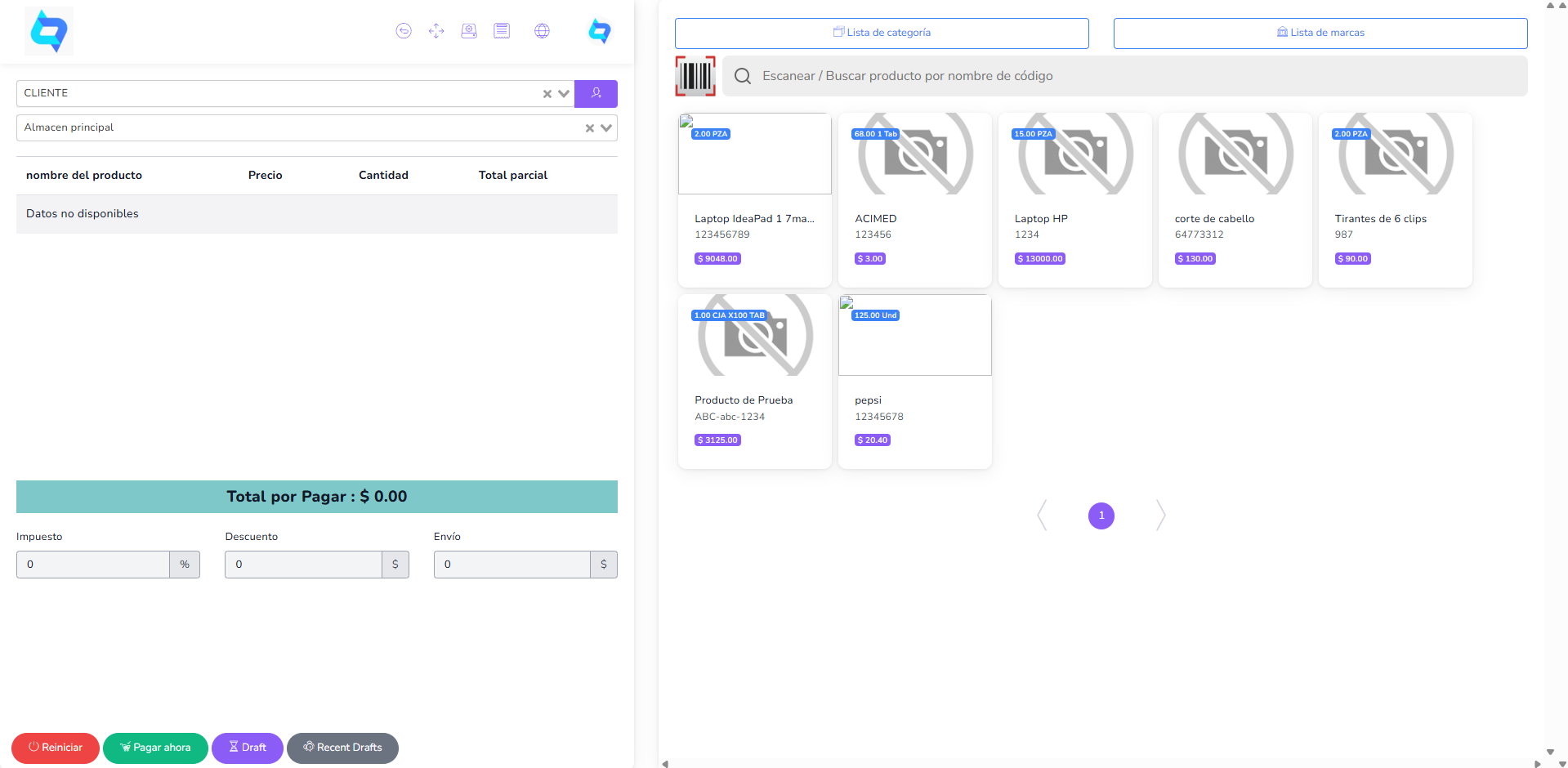Clear the CLIENTE selection with the X

tap(547, 94)
